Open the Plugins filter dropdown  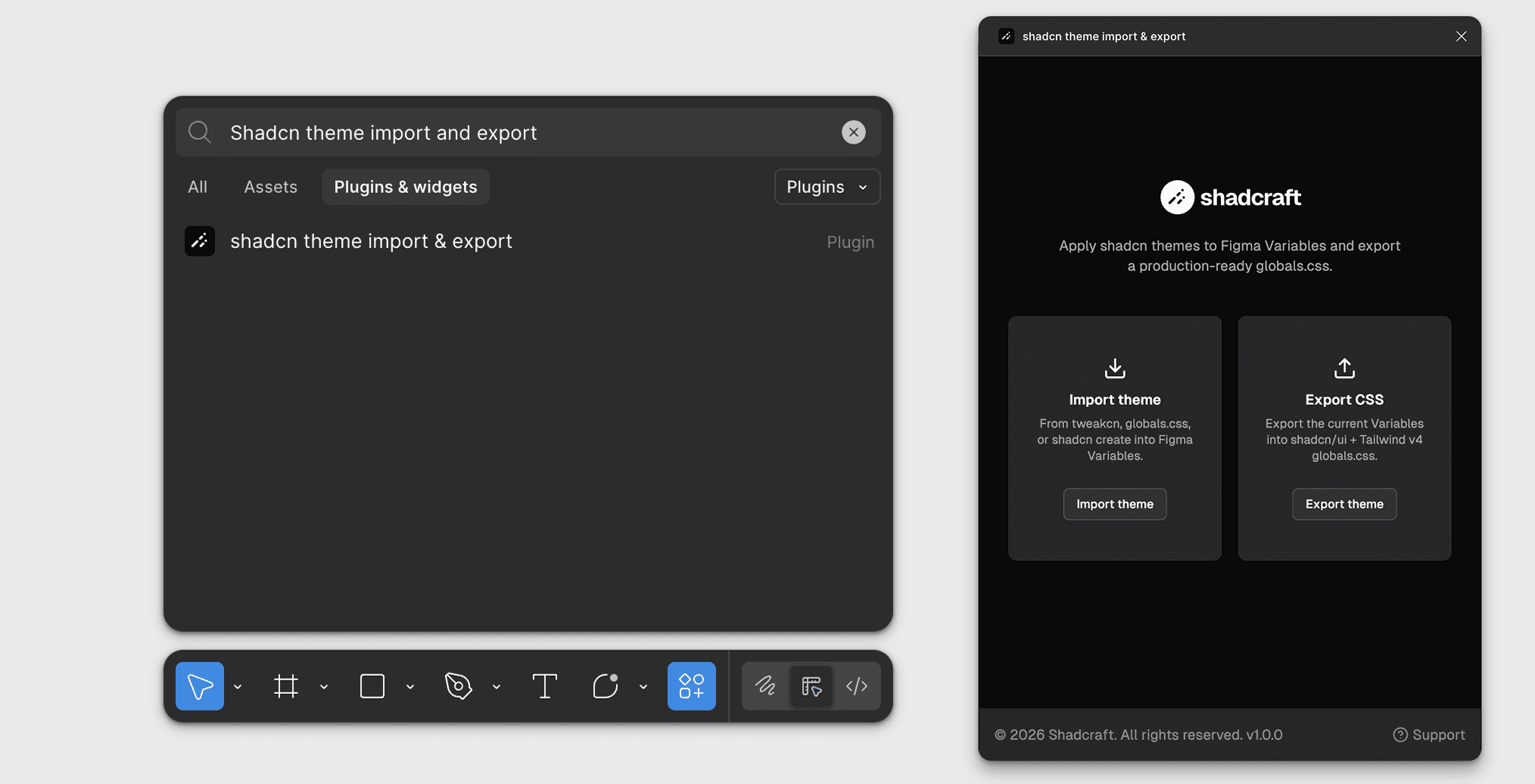click(x=827, y=187)
